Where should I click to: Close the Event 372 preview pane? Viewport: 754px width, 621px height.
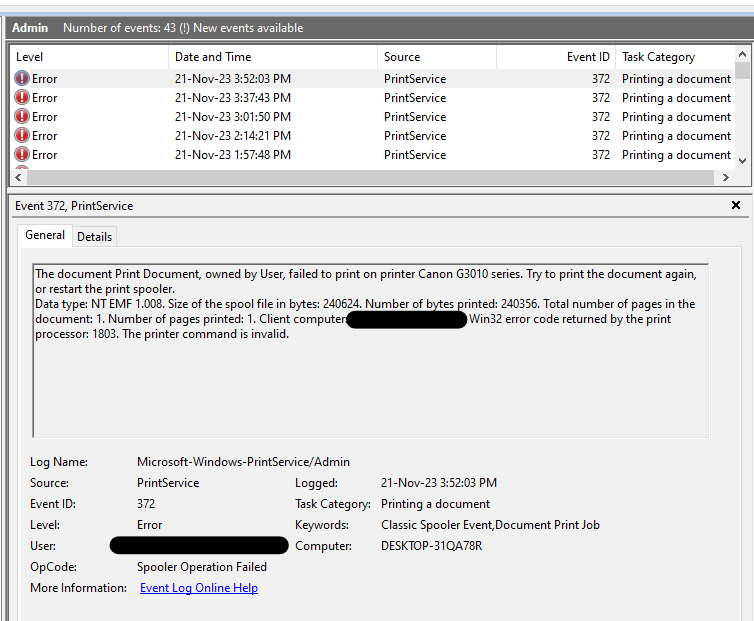pyautogui.click(x=736, y=205)
